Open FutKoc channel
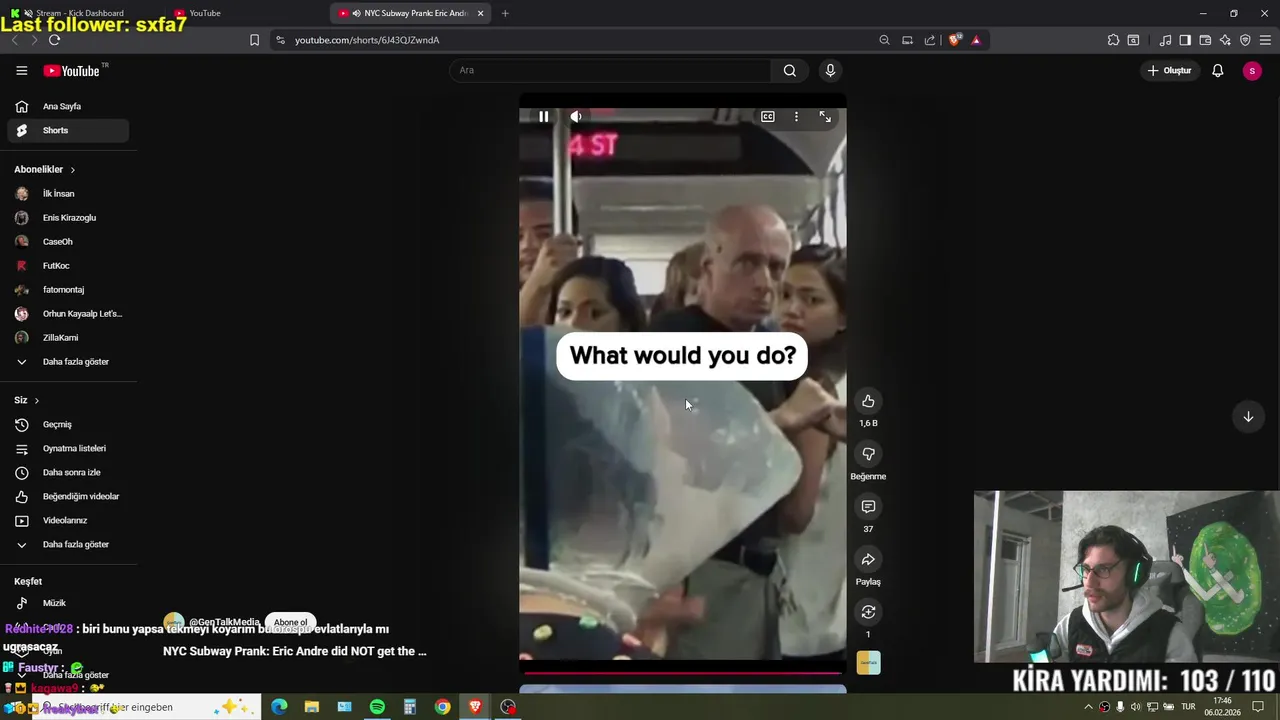Viewport: 1280px width, 720px height. click(68, 265)
